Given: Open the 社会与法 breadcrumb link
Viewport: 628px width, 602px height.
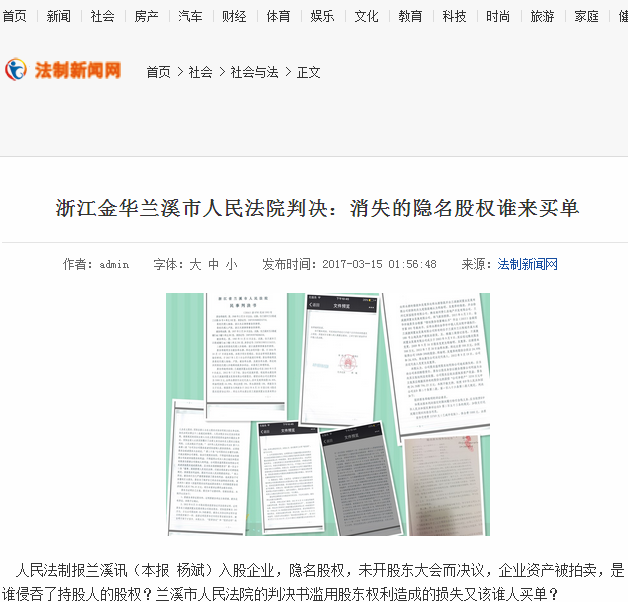Looking at the screenshot, I should 254,72.
